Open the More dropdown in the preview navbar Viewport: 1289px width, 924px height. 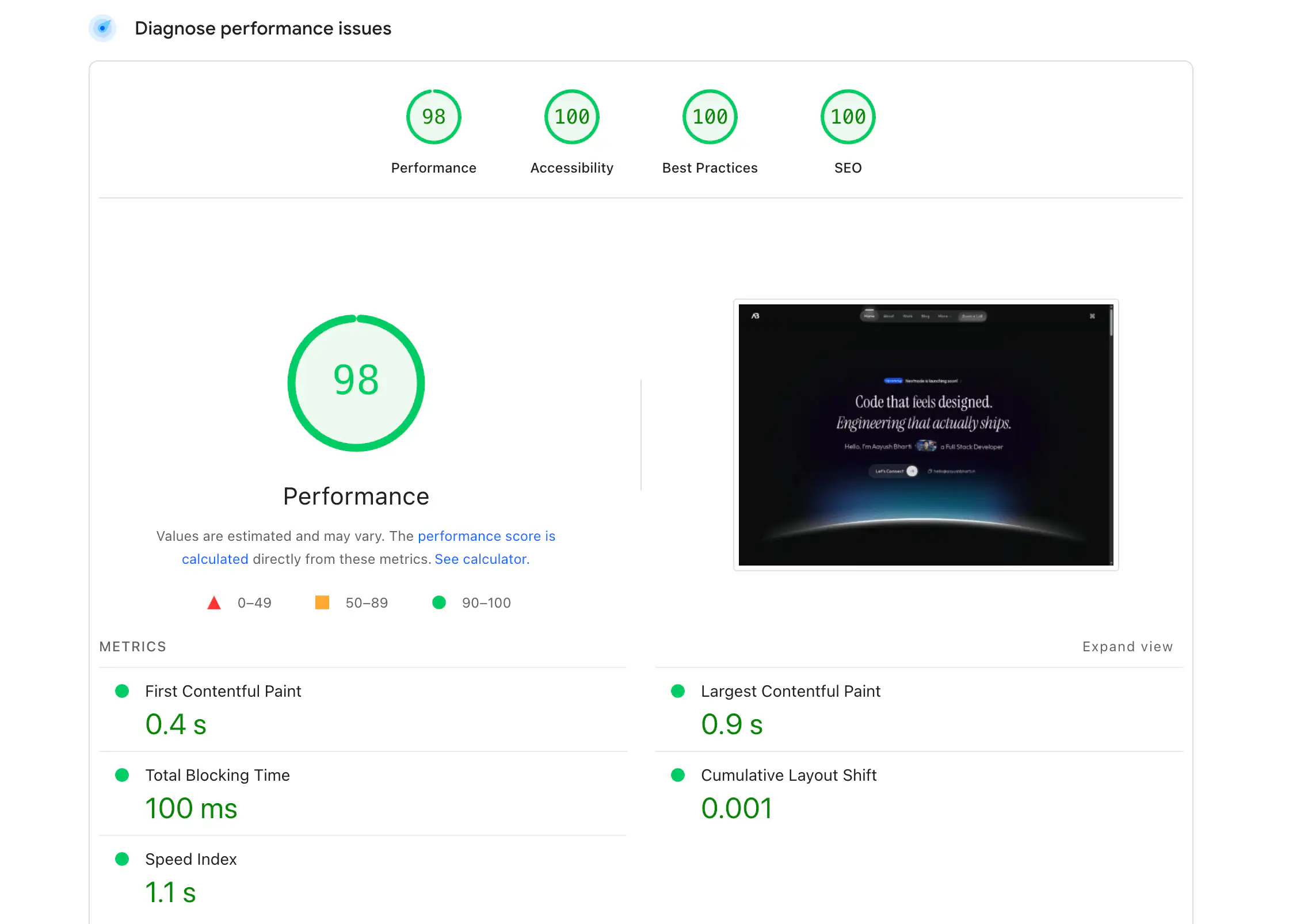pos(944,316)
